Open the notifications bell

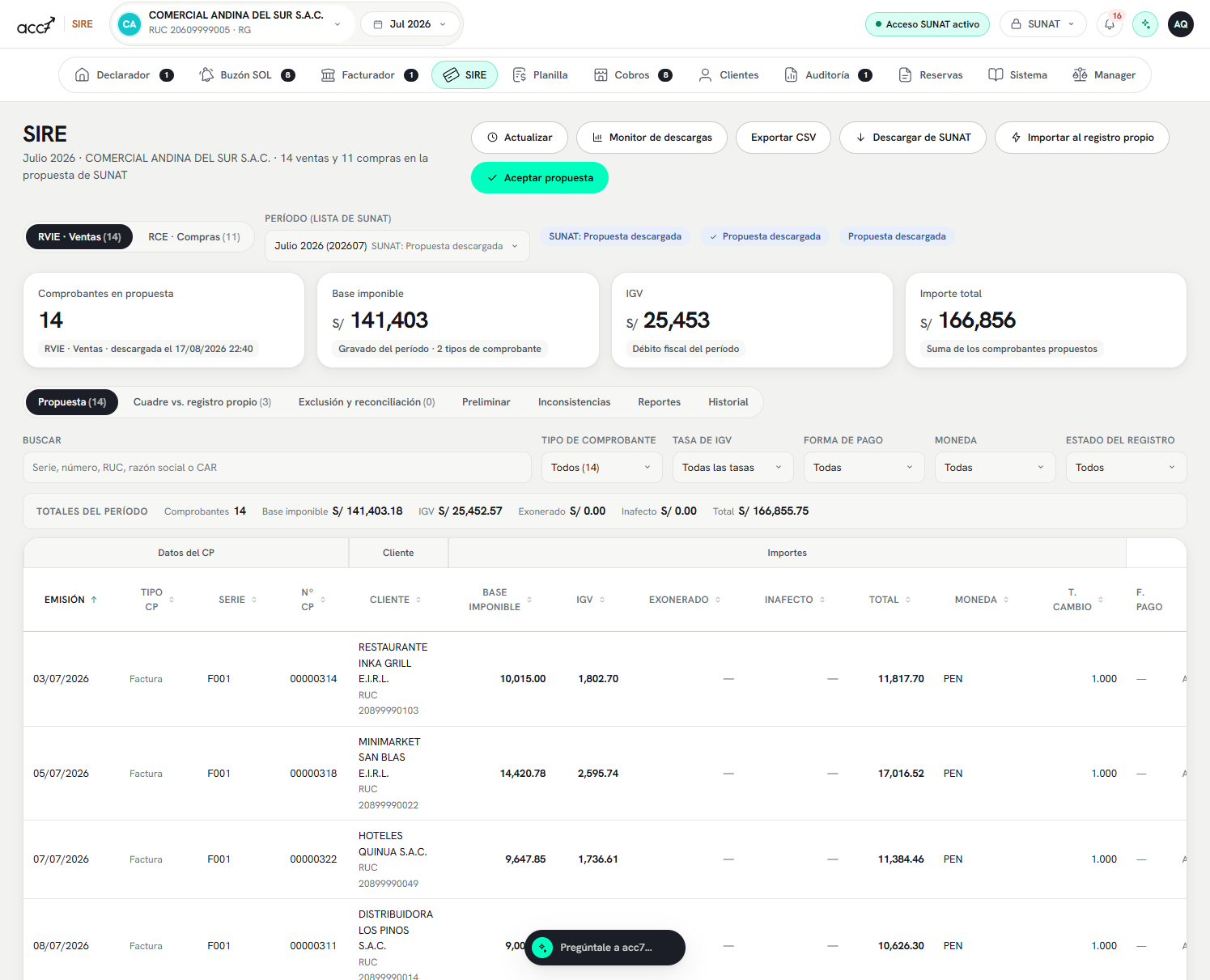coord(1110,24)
